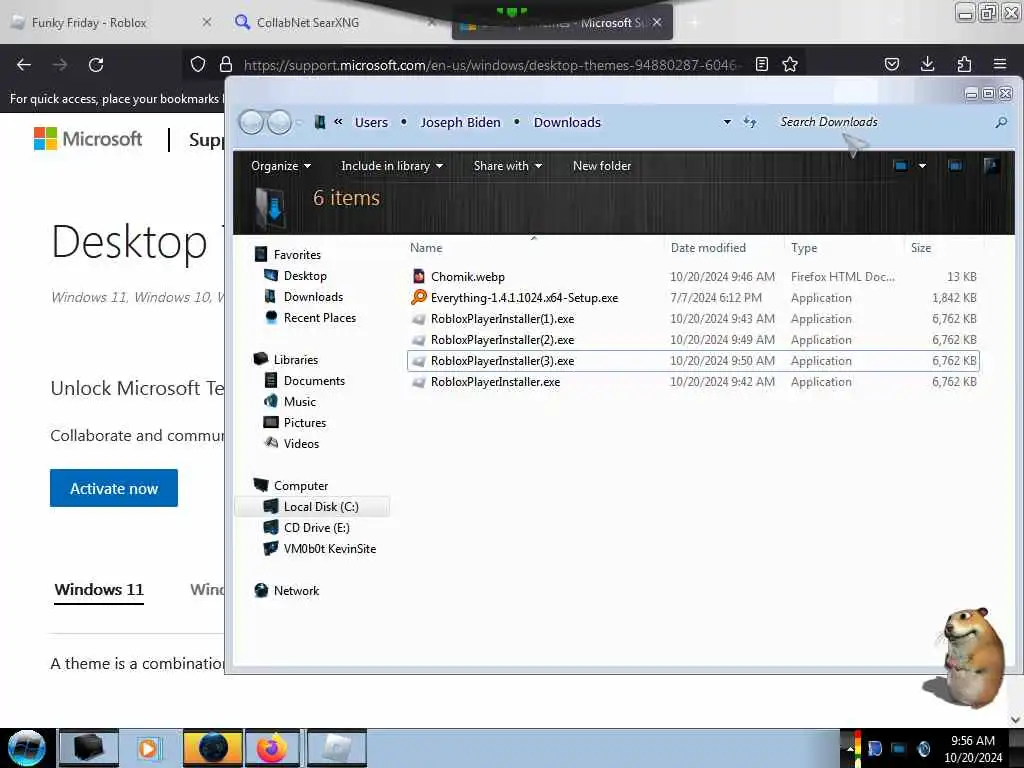Image resolution: width=1024 pixels, height=768 pixels.
Task: Click the refresh icon in Explorer address bar
Action: 750,122
